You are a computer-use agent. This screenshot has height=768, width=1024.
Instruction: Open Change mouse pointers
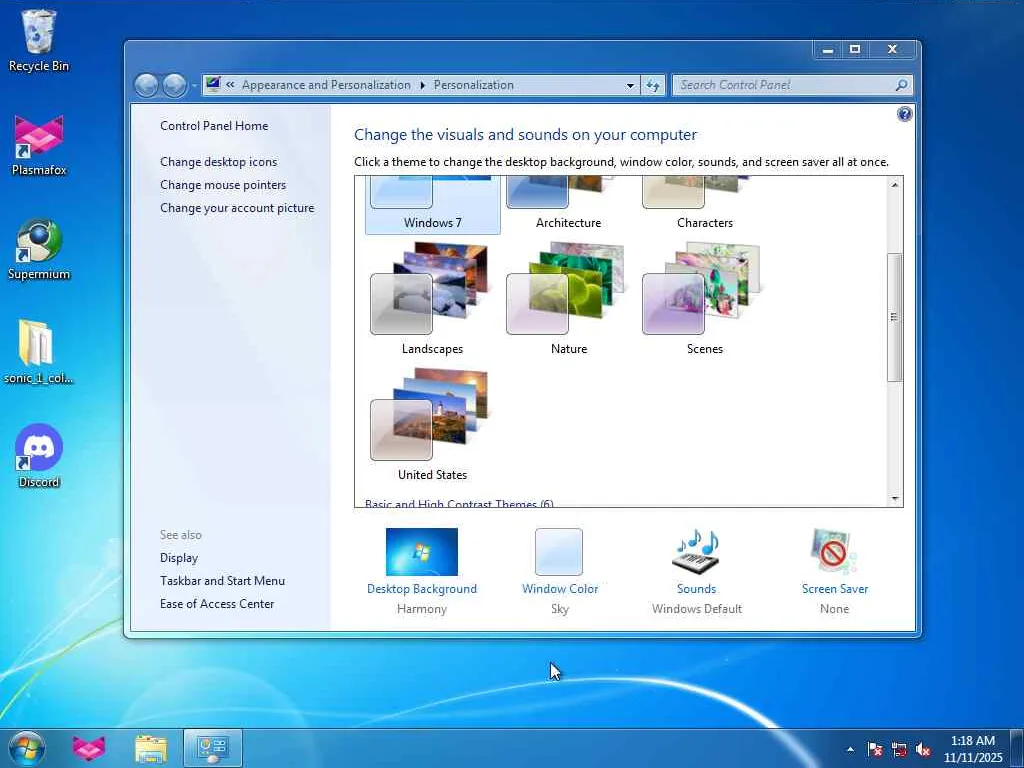coord(223,185)
